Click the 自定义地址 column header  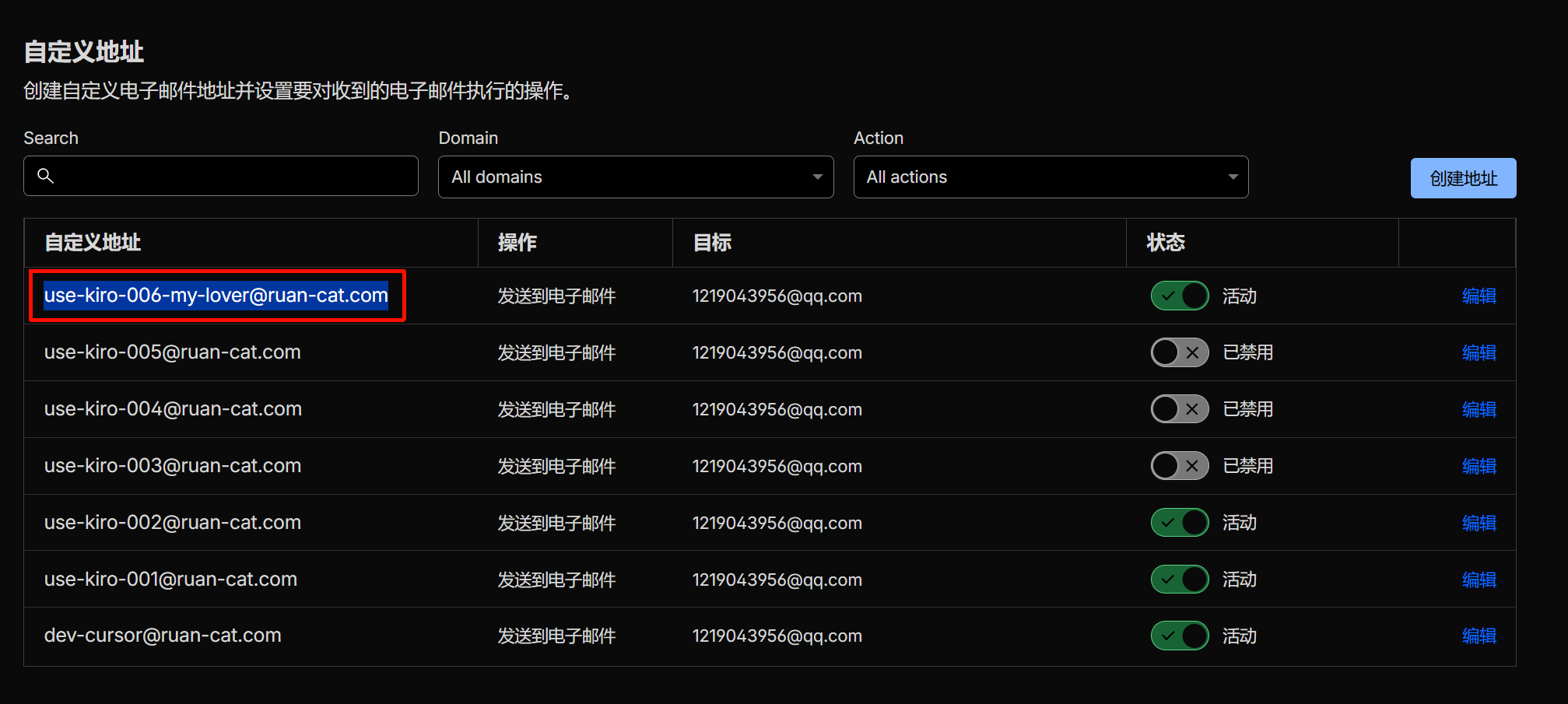[93, 243]
